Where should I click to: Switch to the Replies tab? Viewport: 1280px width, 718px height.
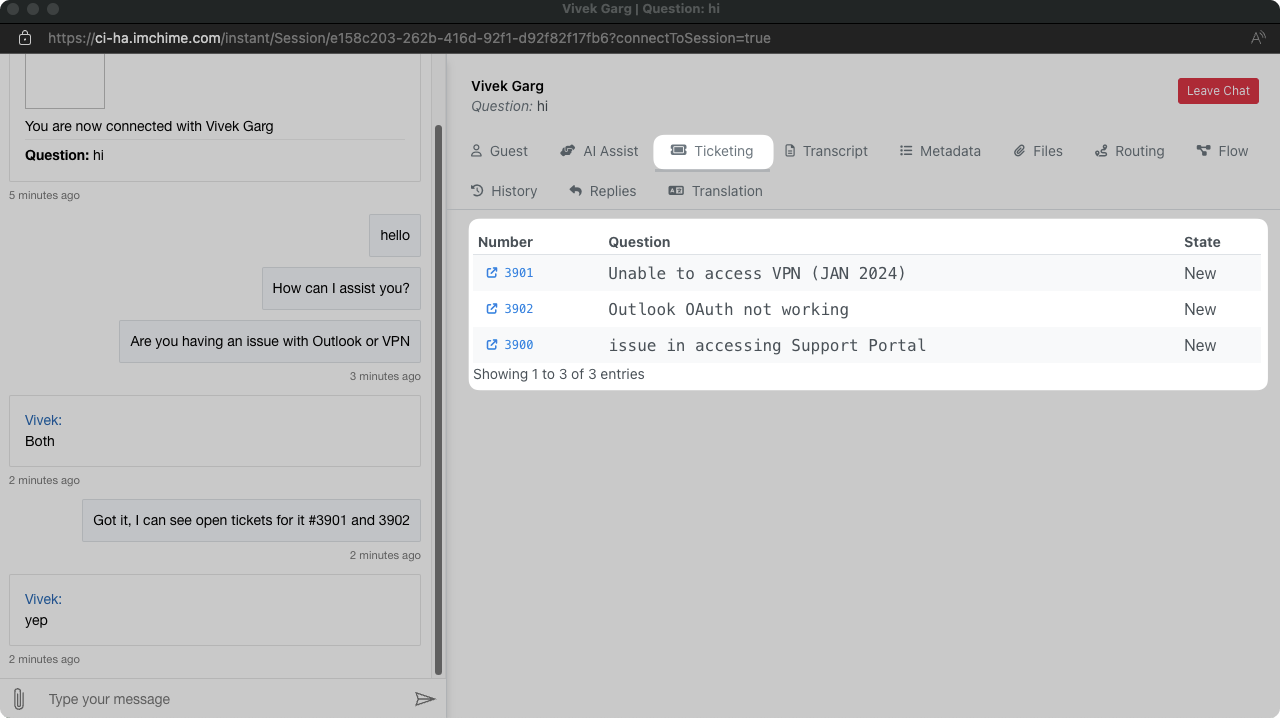pos(603,191)
